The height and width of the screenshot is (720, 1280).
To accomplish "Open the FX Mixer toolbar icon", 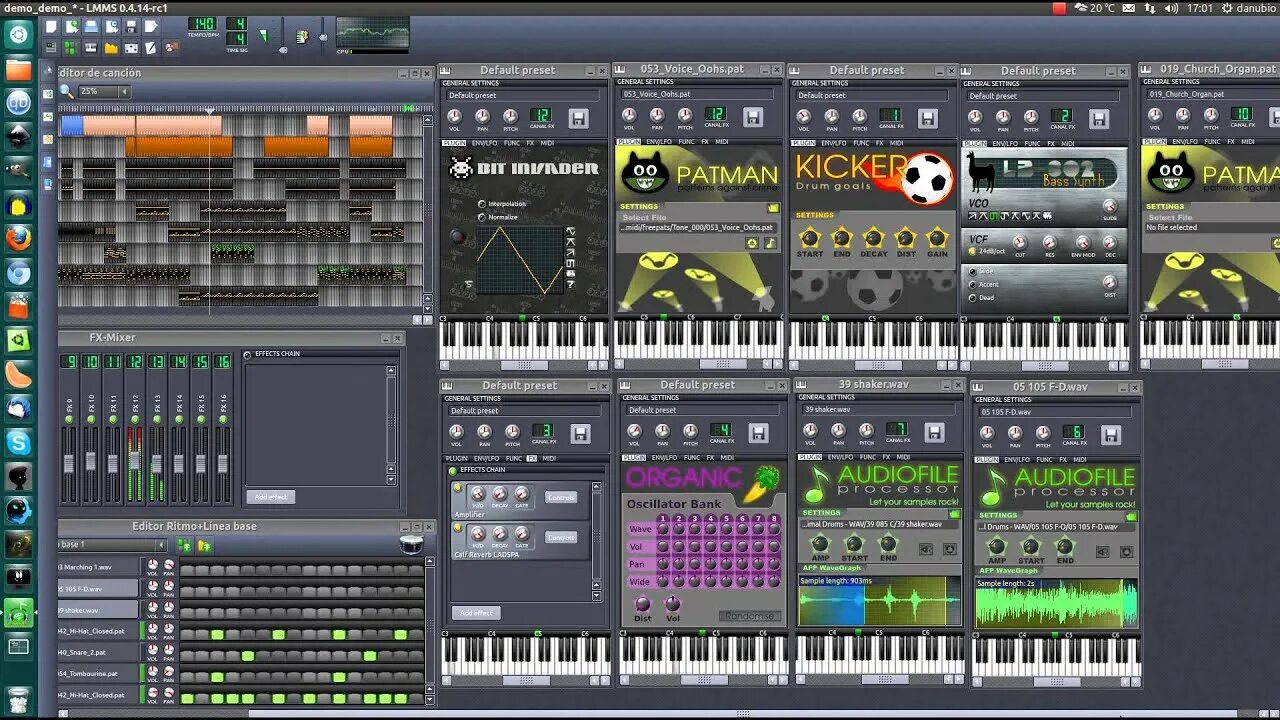I will tap(131, 47).
